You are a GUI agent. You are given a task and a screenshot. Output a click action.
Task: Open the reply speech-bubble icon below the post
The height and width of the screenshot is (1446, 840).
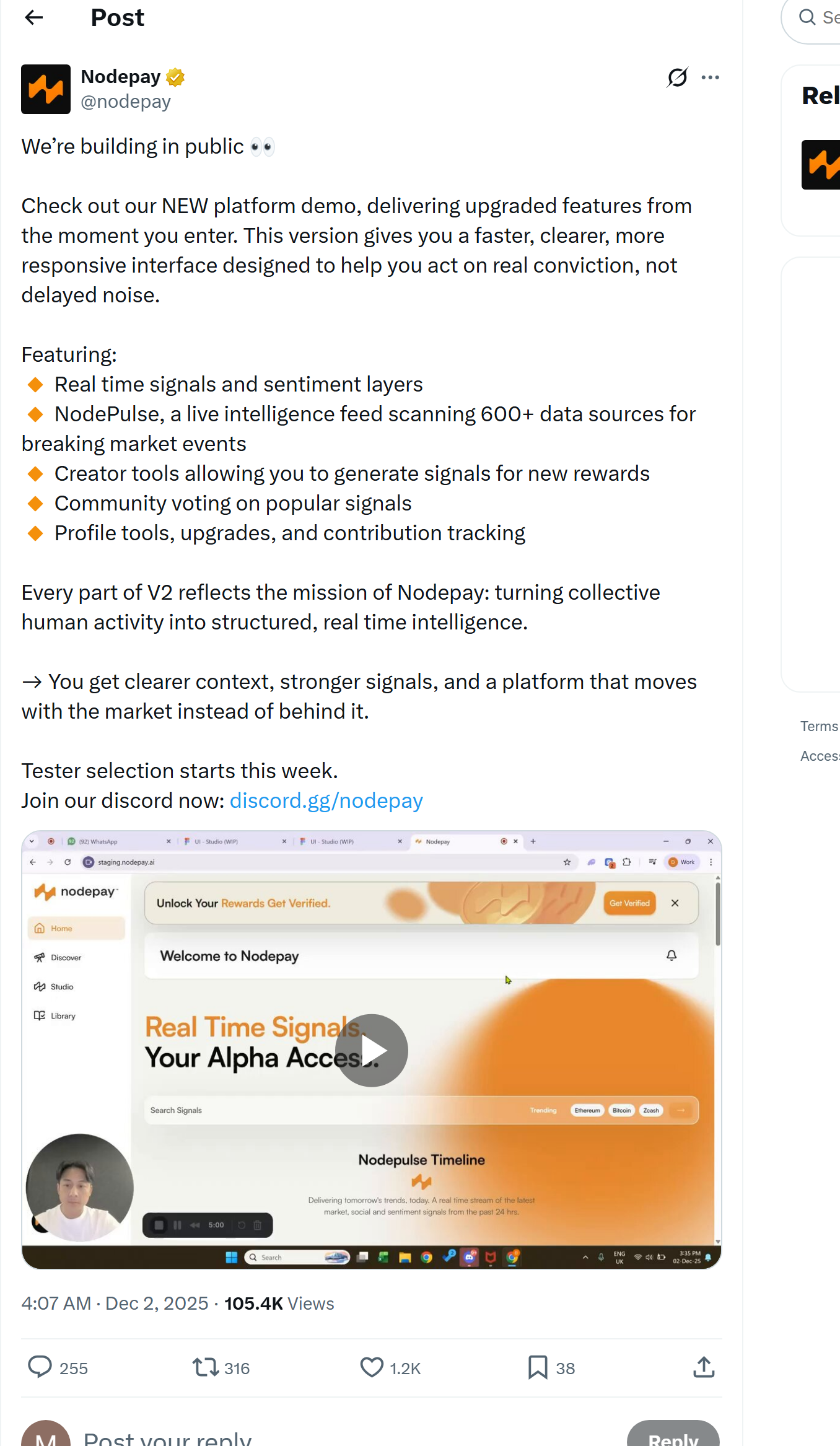point(41,1367)
